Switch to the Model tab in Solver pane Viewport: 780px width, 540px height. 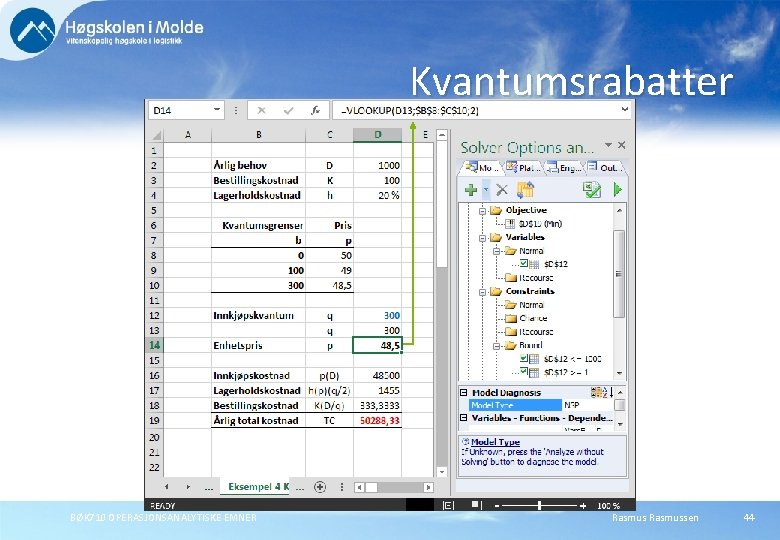[481, 168]
